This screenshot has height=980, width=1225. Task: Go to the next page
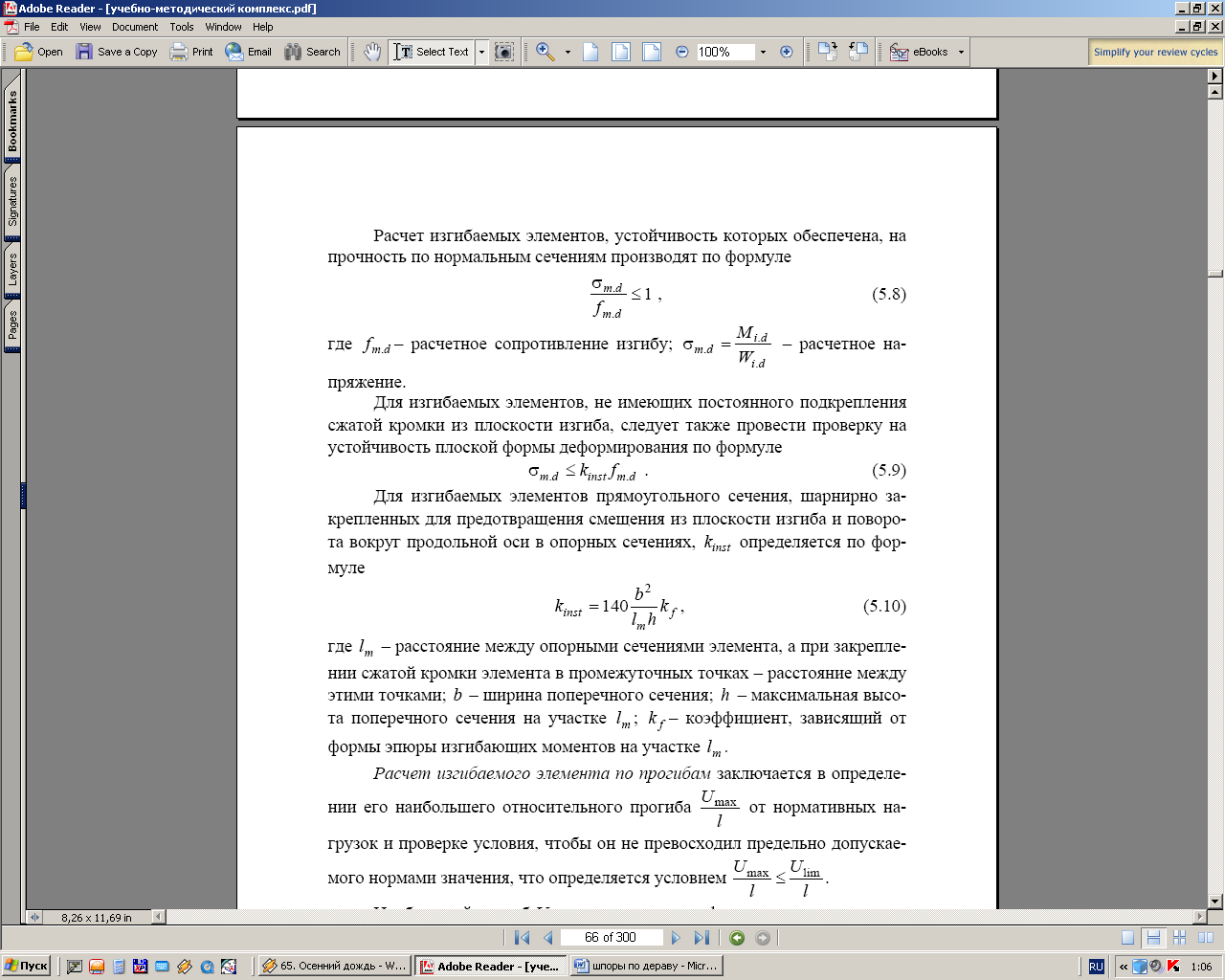point(676,938)
